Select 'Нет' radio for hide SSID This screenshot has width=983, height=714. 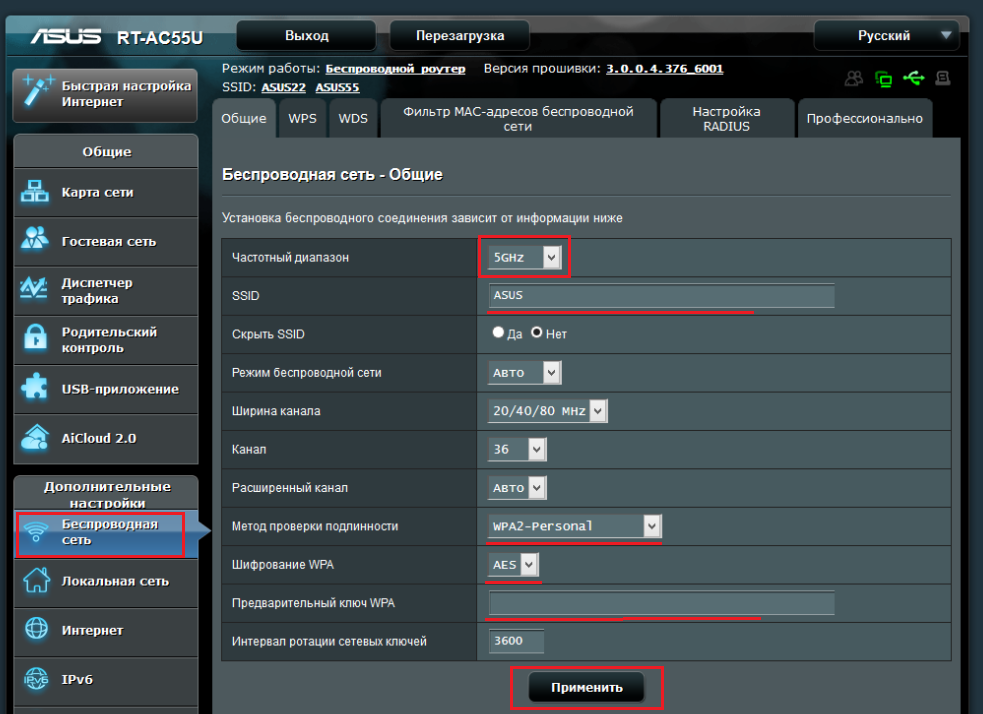tap(536, 333)
